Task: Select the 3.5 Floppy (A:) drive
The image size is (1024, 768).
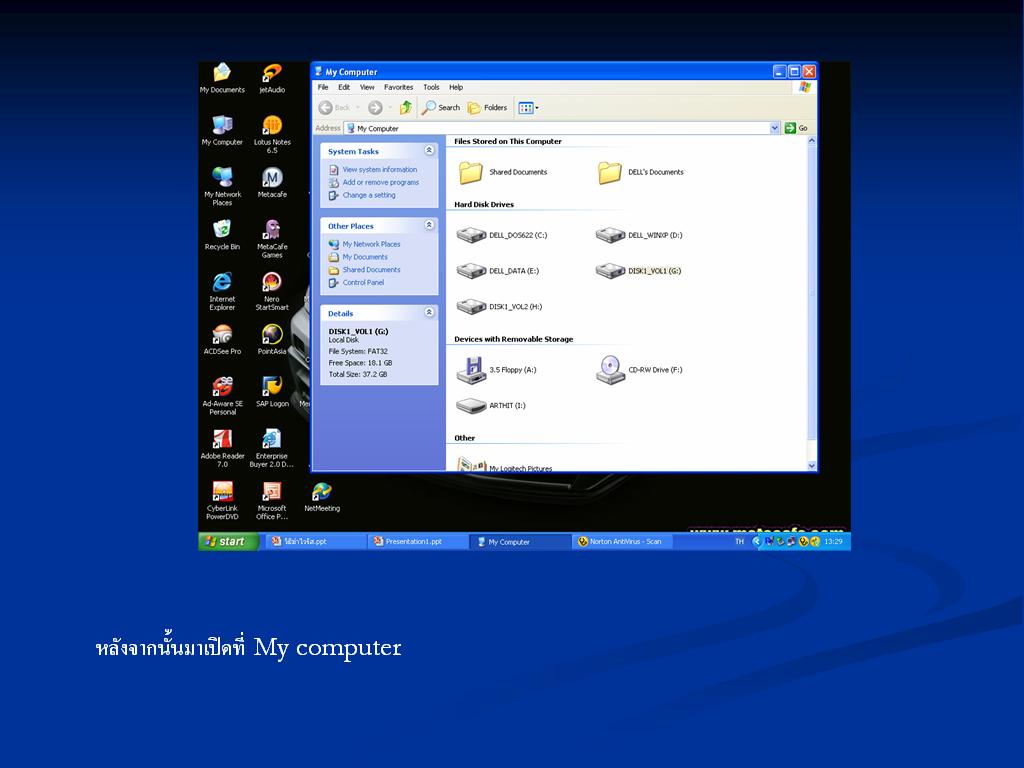Action: (x=496, y=370)
